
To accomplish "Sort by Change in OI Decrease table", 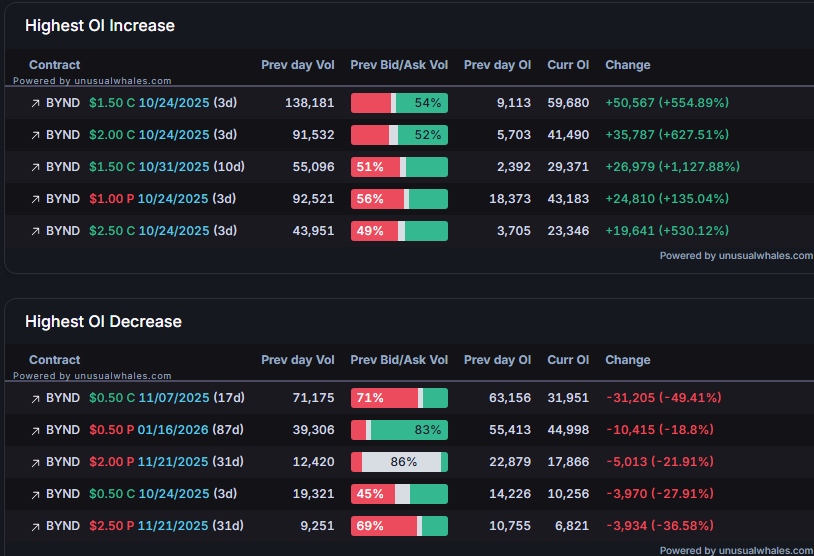I will pos(628,360).
